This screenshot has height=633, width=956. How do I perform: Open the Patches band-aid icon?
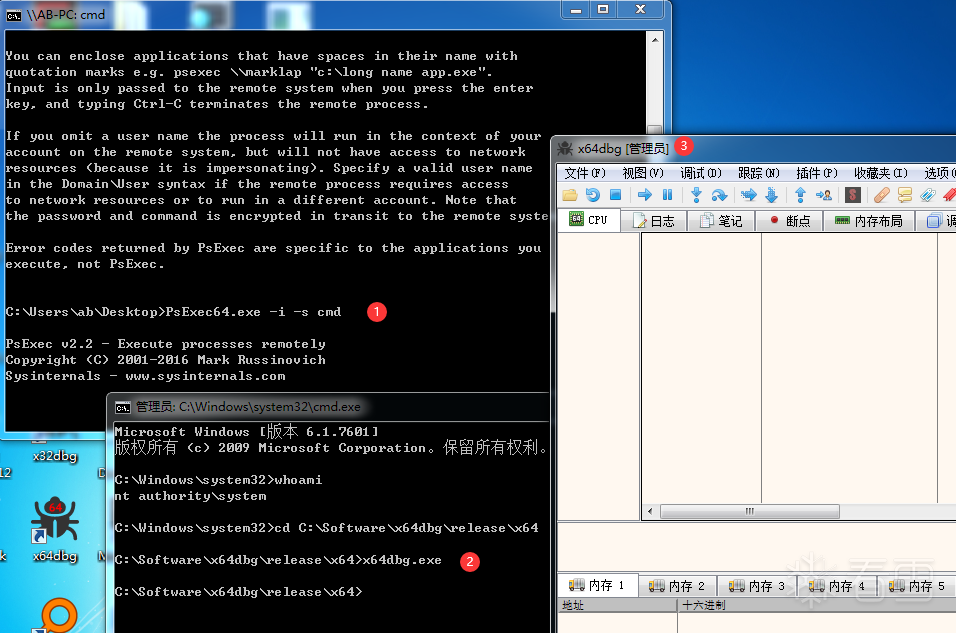[882, 195]
